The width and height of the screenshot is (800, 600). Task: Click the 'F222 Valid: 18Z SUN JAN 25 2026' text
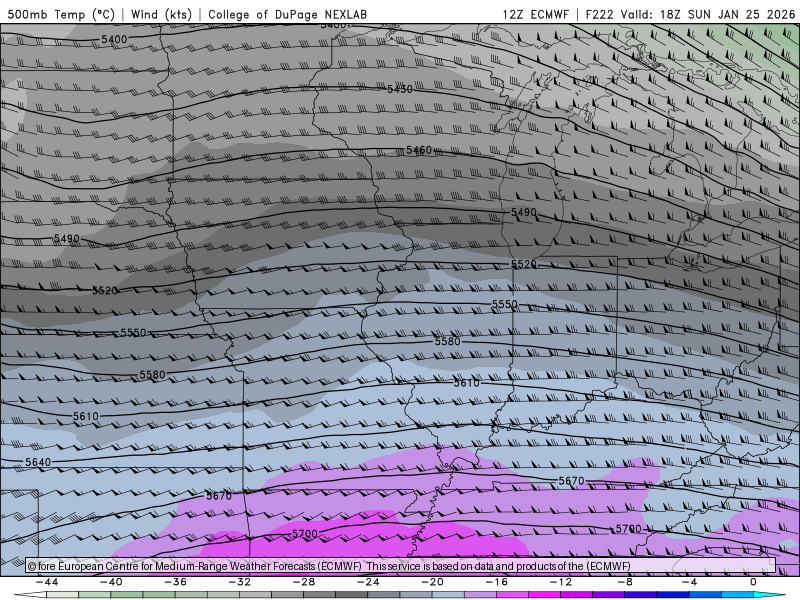coord(690,14)
